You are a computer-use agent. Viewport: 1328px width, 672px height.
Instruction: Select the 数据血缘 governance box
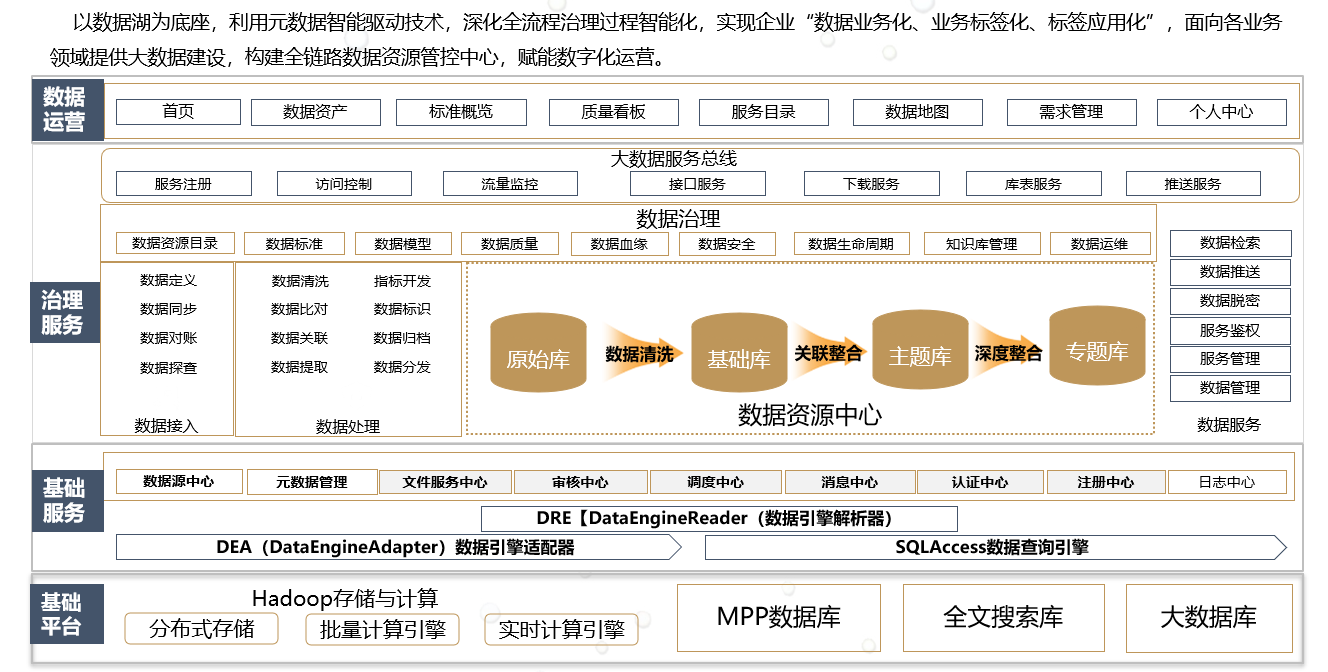[x=619, y=244]
